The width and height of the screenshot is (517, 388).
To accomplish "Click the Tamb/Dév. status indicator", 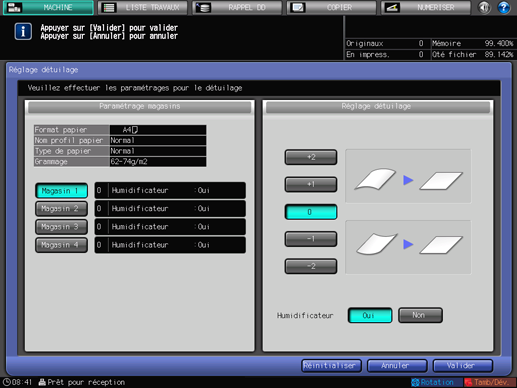I will 490,382.
